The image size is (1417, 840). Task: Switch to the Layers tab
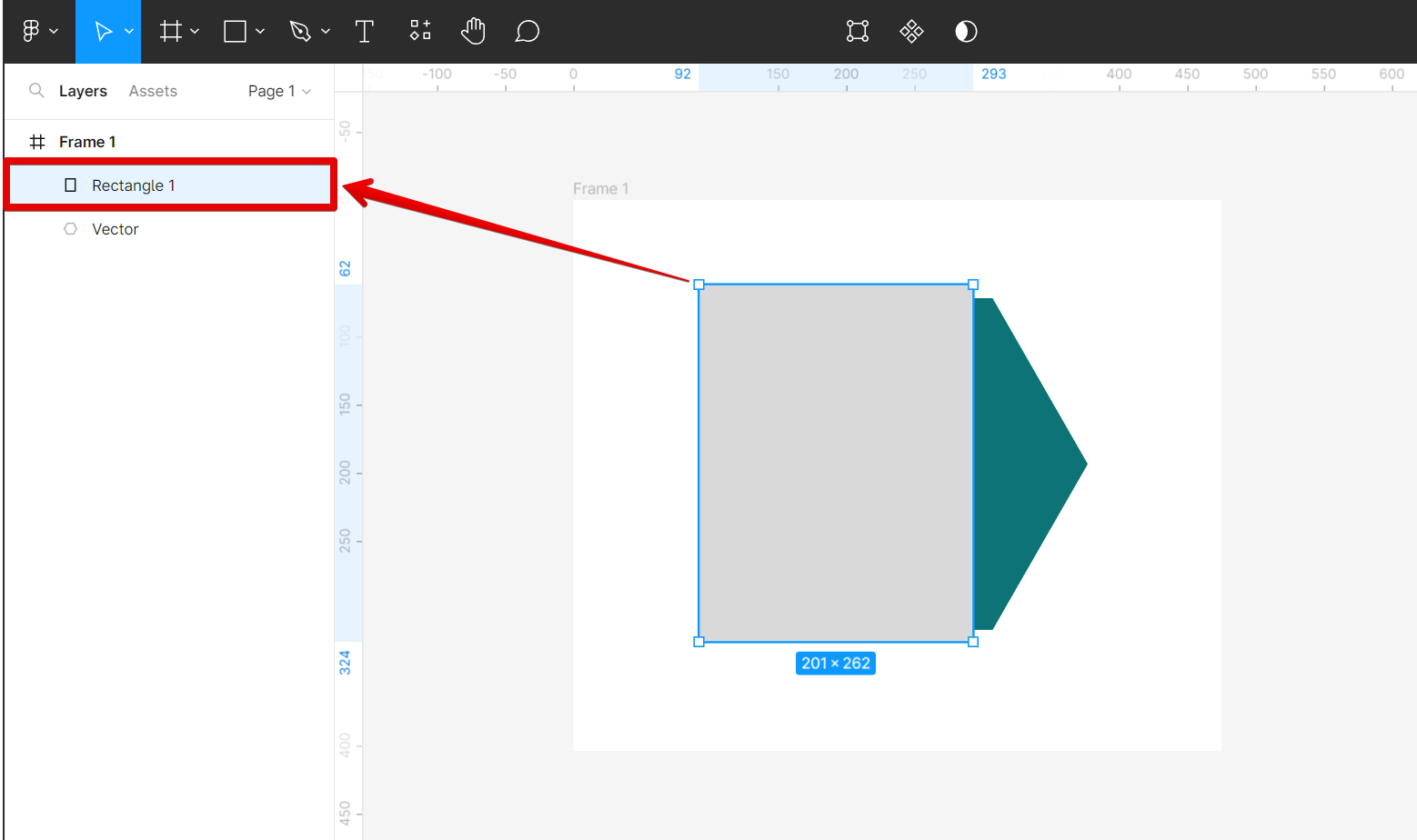[83, 91]
